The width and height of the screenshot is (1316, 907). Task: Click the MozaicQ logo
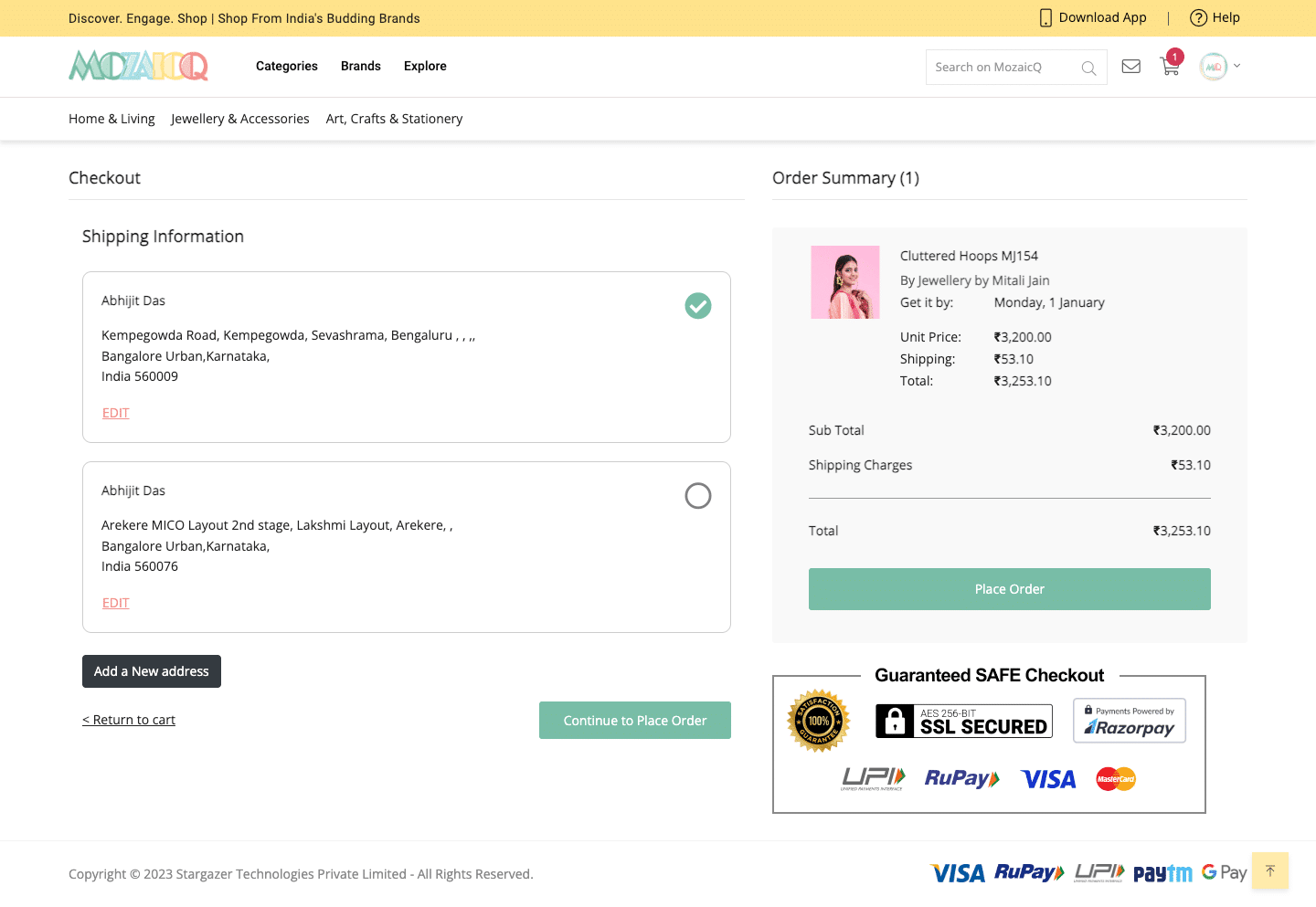click(x=139, y=66)
